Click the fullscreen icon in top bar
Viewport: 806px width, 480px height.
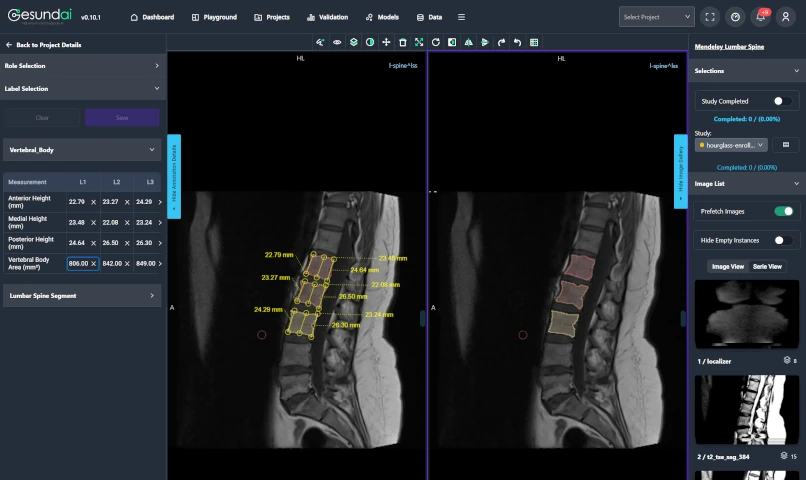click(x=710, y=17)
